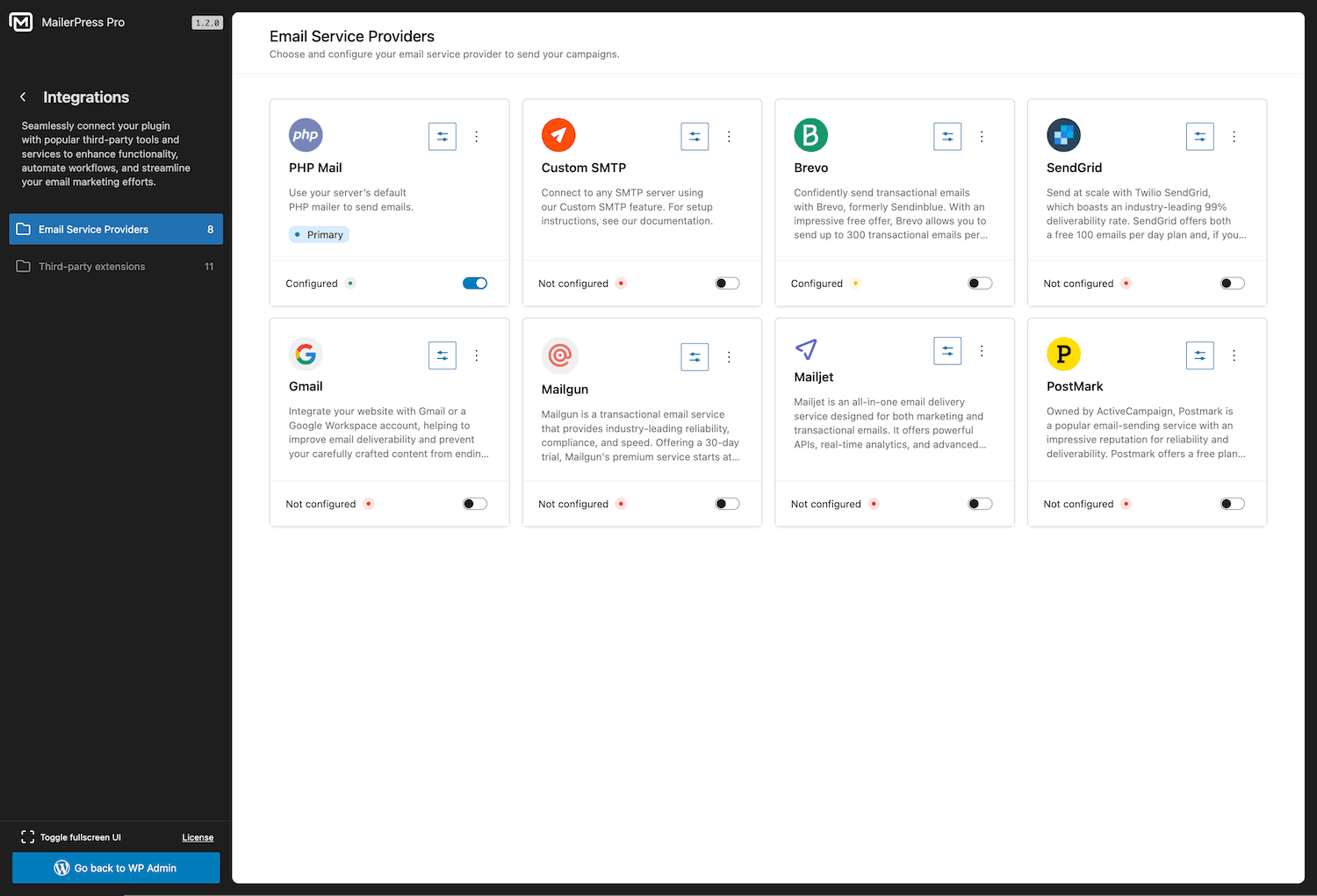Collapse the Integrations sidebar with the chevron
The width and height of the screenshot is (1317, 896).
point(22,97)
